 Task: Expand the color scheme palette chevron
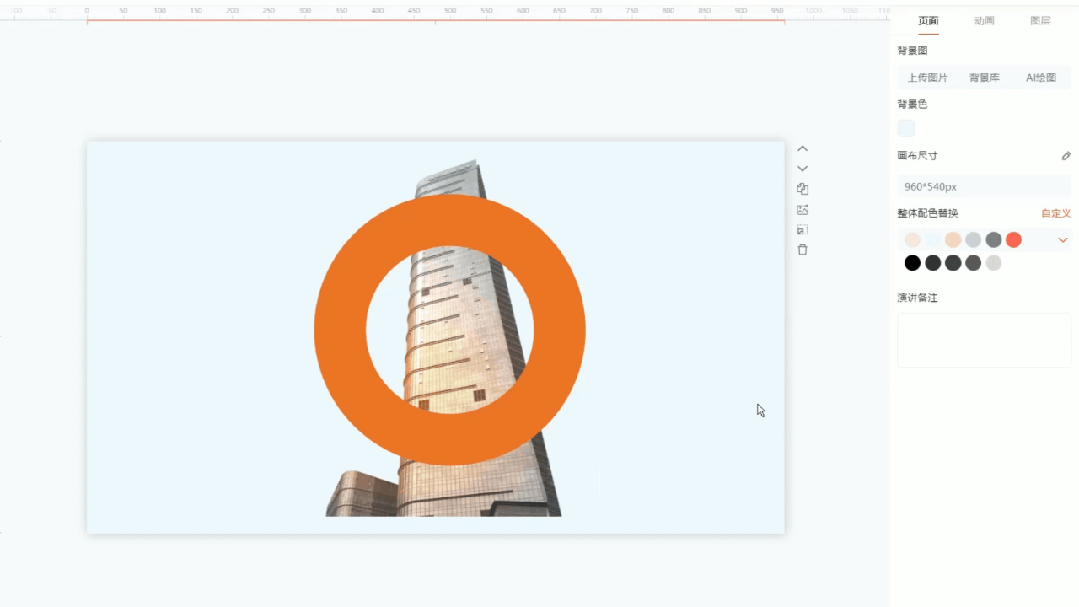pos(1063,240)
